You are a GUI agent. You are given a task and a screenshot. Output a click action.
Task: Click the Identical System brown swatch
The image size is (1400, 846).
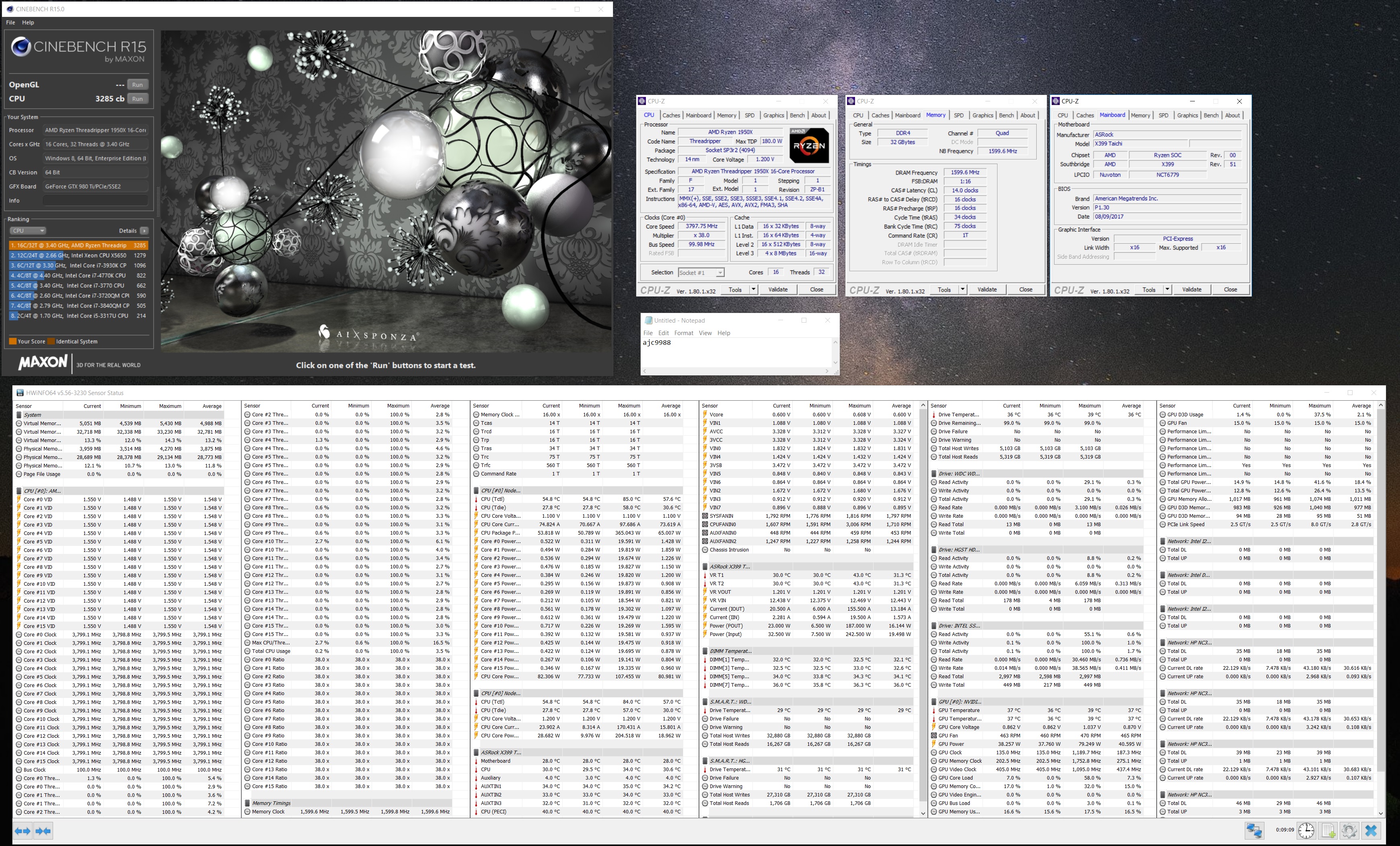point(51,342)
